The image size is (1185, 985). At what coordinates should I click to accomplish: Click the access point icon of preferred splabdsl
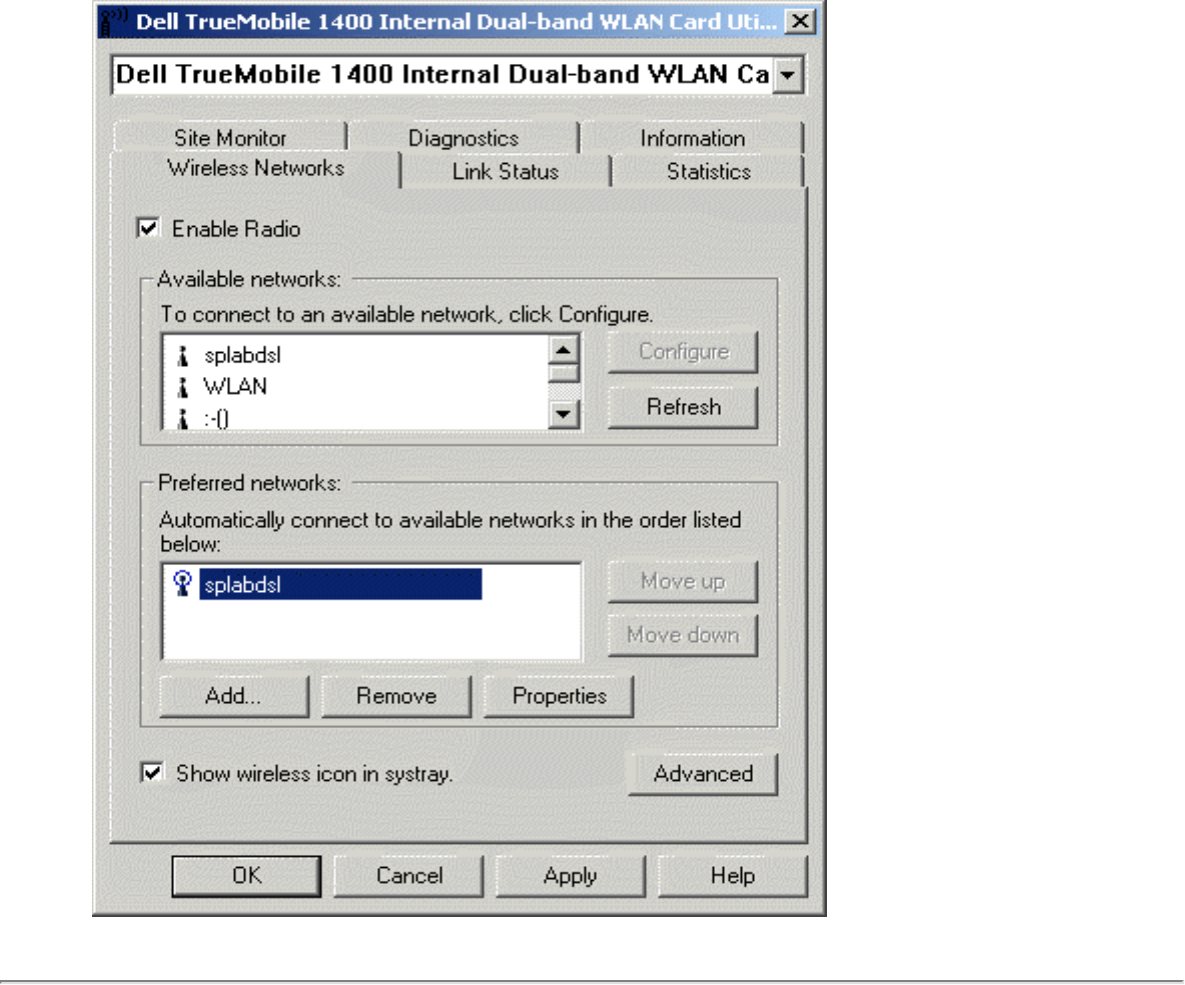click(x=182, y=584)
